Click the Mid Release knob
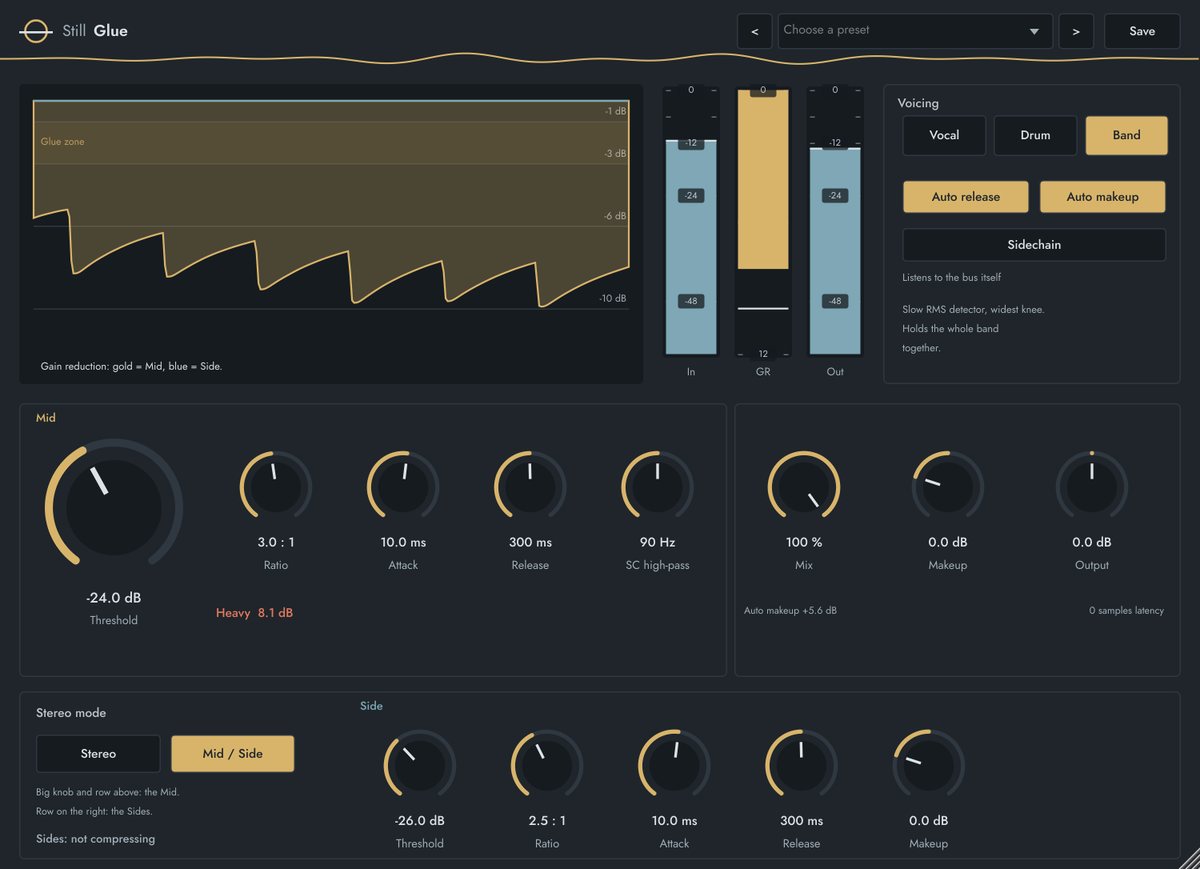This screenshot has width=1200, height=869. (530, 487)
